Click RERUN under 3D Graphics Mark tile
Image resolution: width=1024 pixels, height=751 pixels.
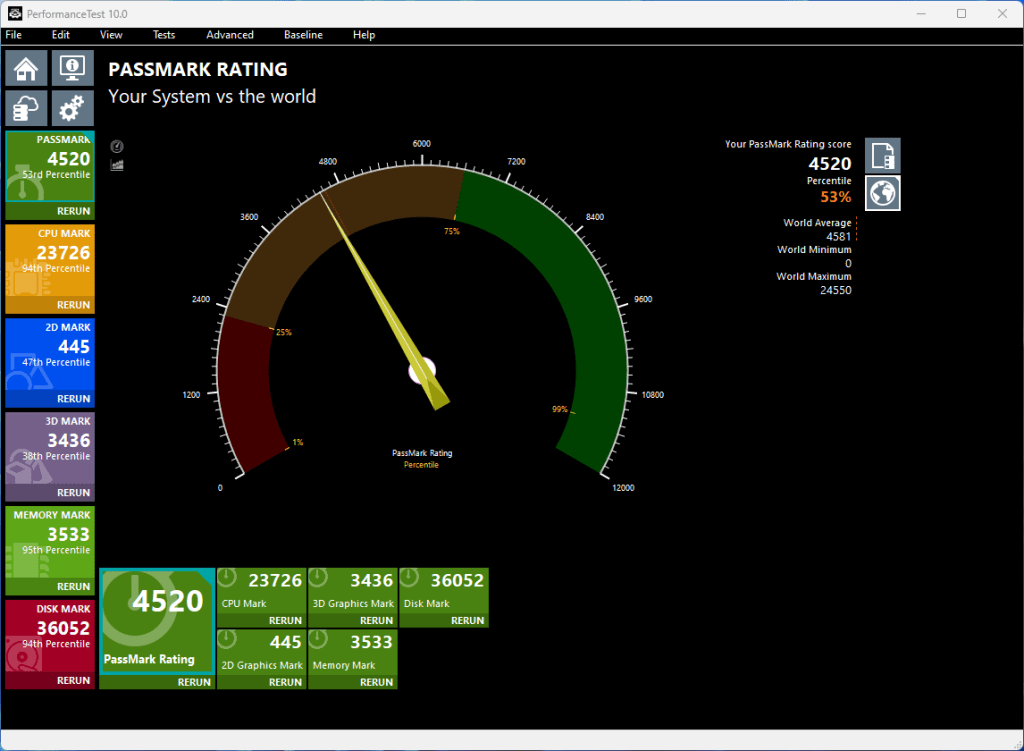coord(377,620)
